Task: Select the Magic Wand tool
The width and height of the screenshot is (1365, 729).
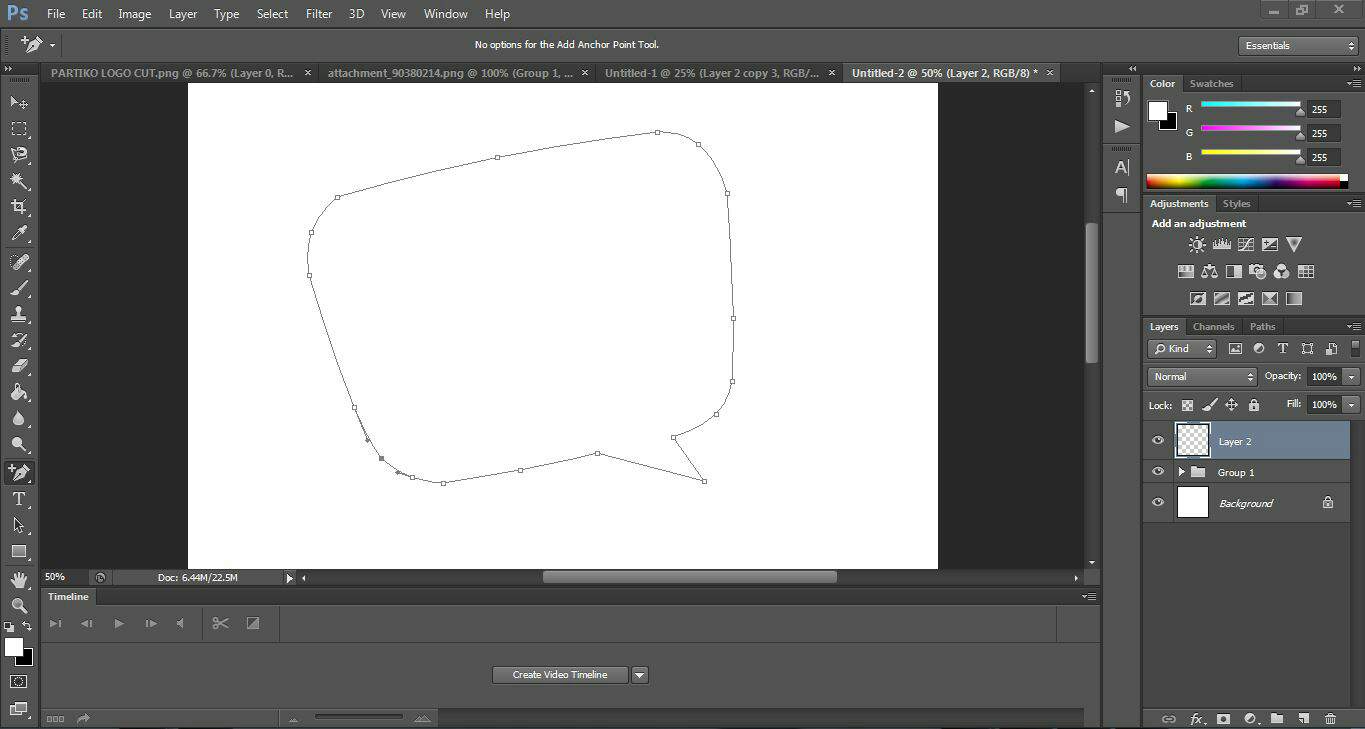Action: coord(19,181)
